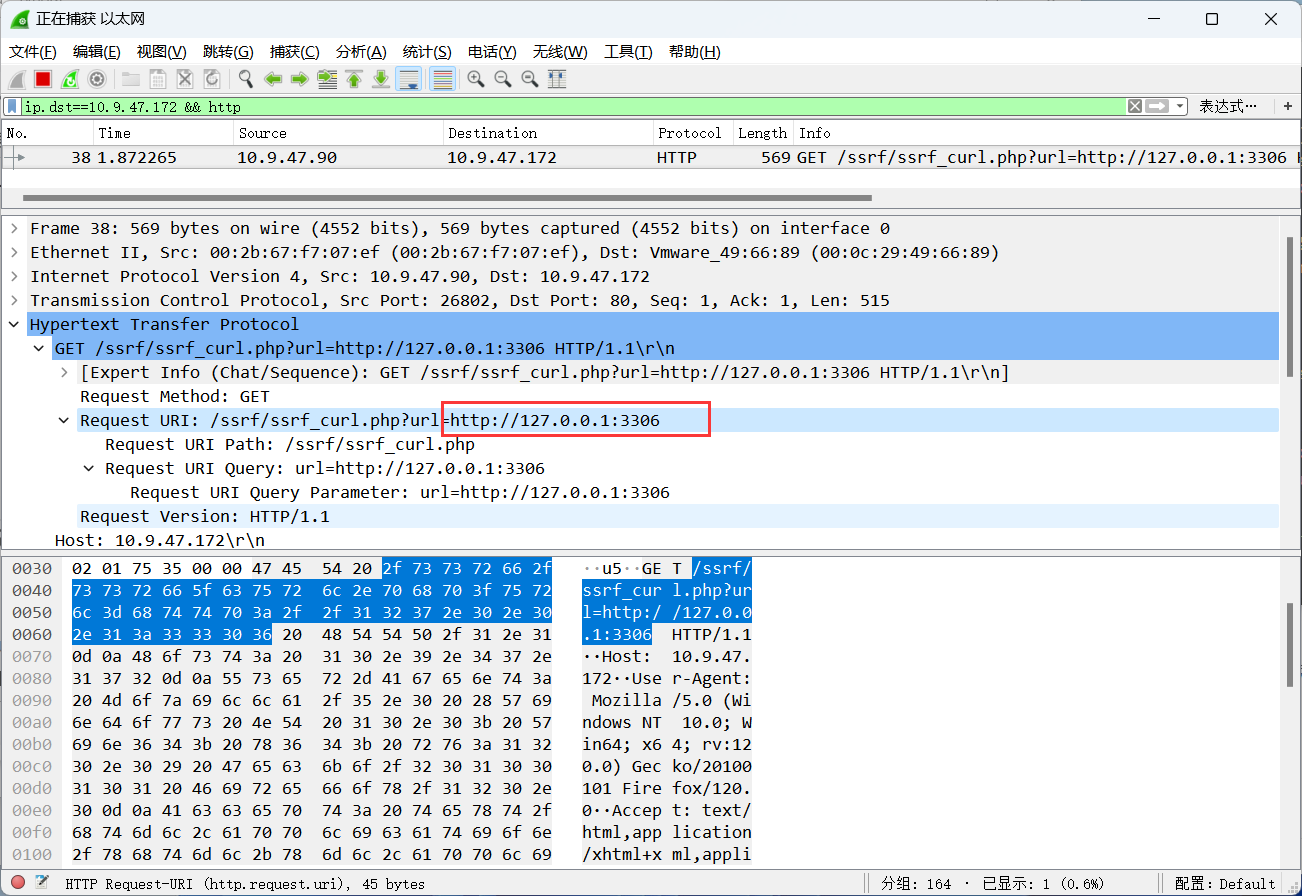Click the display filter input field

pos(573,106)
